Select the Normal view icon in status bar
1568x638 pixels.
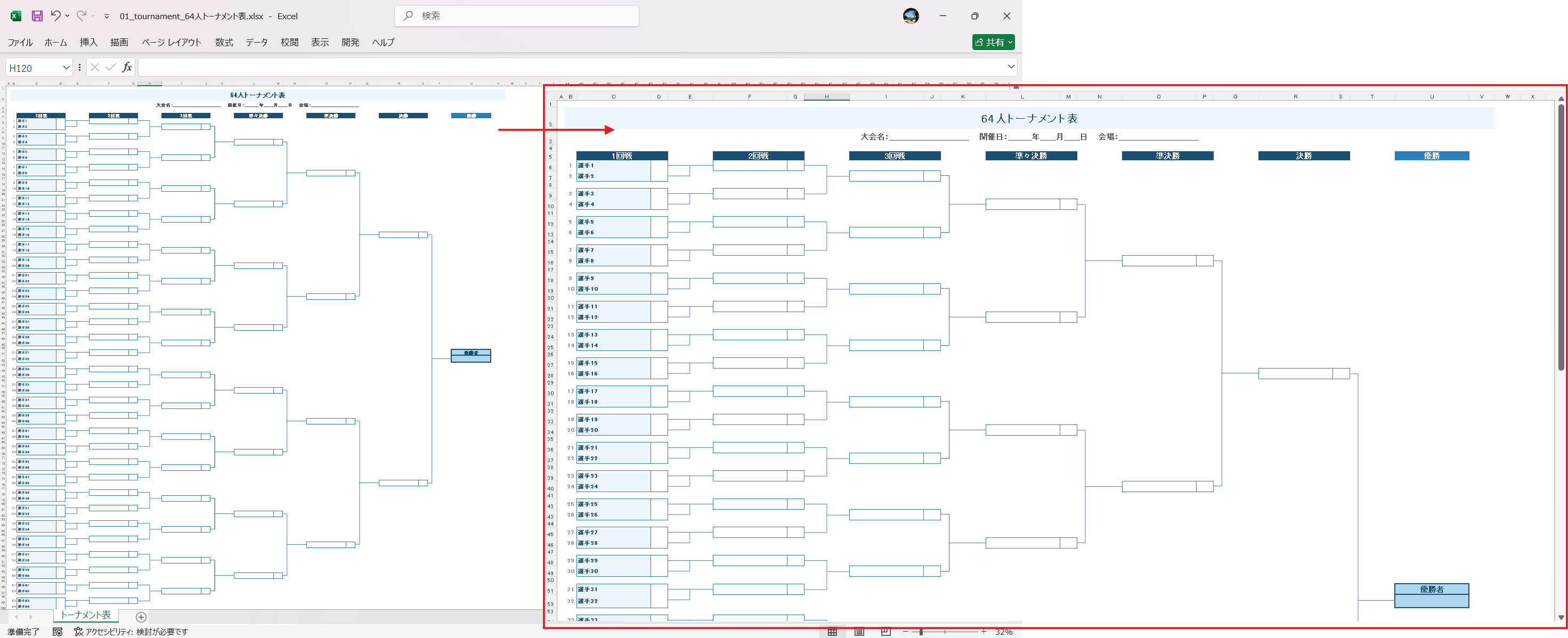click(x=833, y=631)
